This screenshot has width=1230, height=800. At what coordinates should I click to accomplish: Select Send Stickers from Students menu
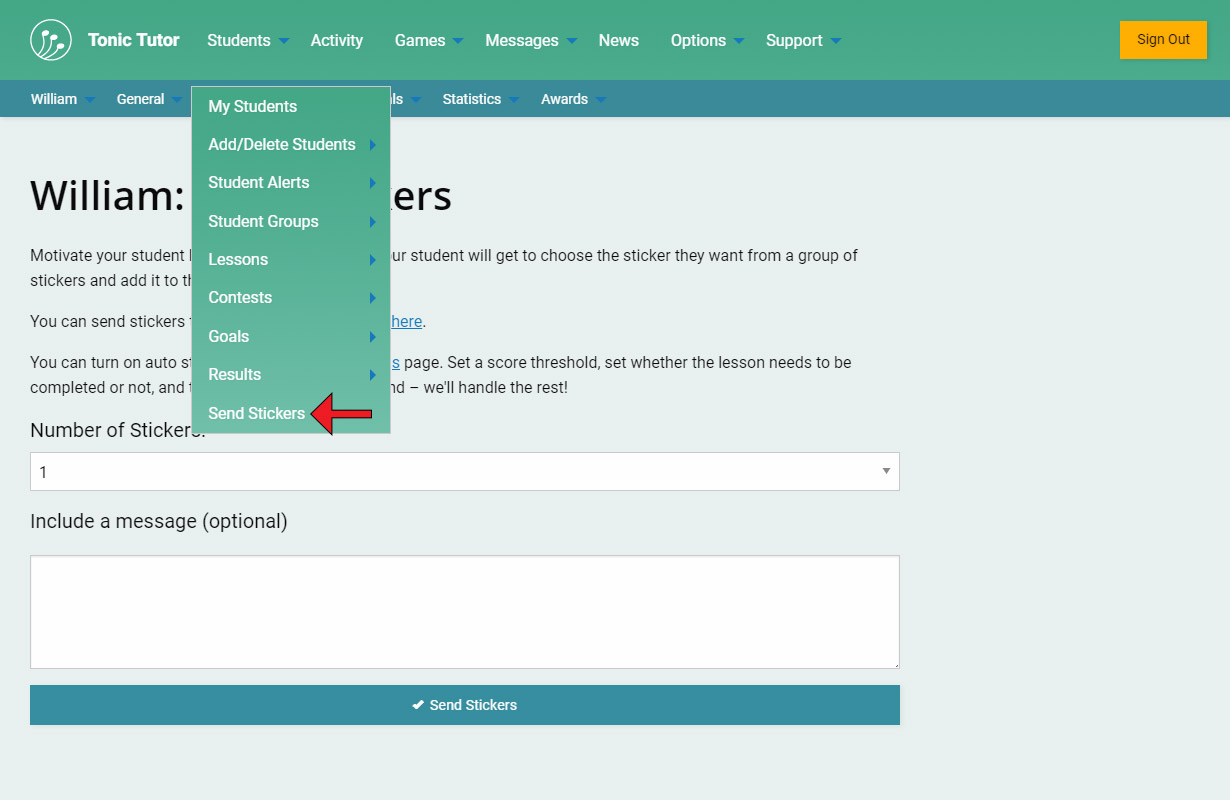pyautogui.click(x=256, y=414)
